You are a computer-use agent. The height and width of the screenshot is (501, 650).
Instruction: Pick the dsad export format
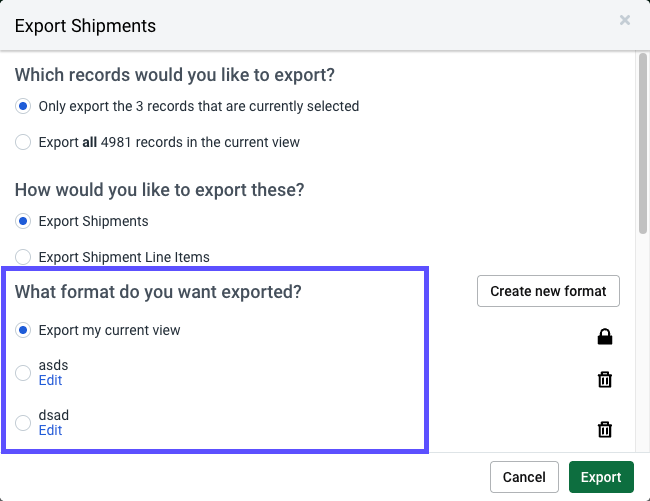23,423
